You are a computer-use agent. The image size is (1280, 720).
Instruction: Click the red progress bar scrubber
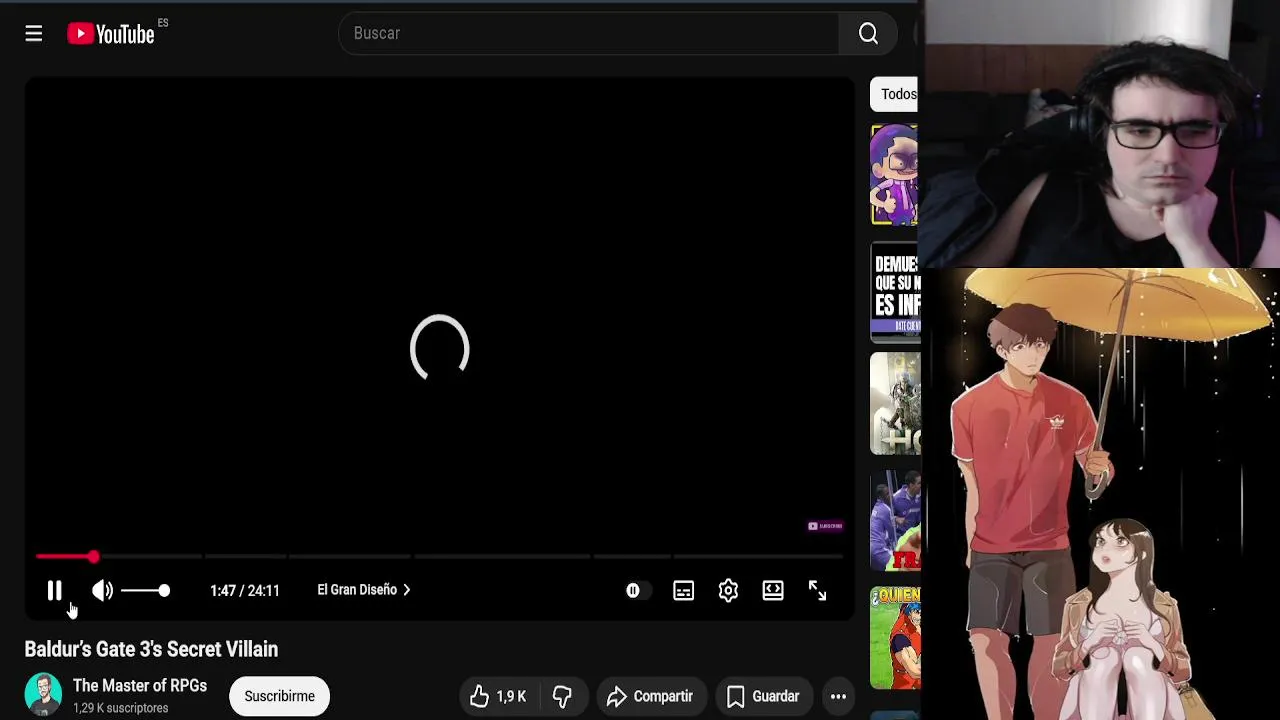coord(93,556)
